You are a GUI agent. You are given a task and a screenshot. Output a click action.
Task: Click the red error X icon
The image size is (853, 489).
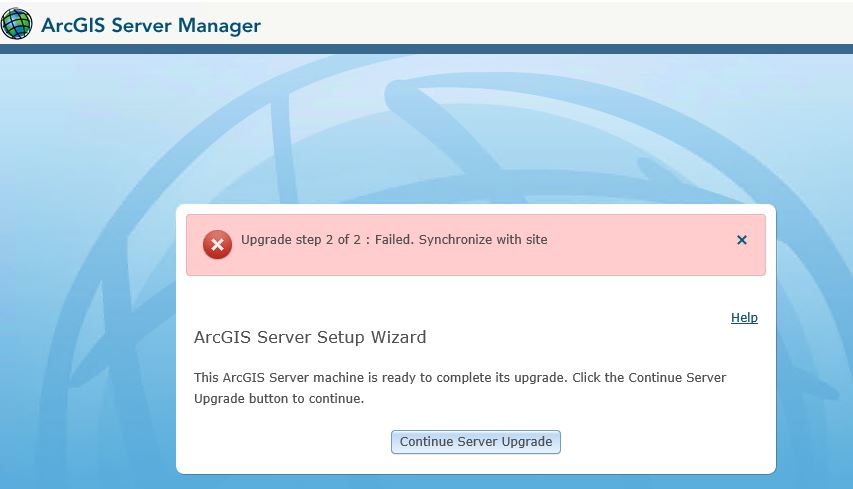pyautogui.click(x=217, y=244)
